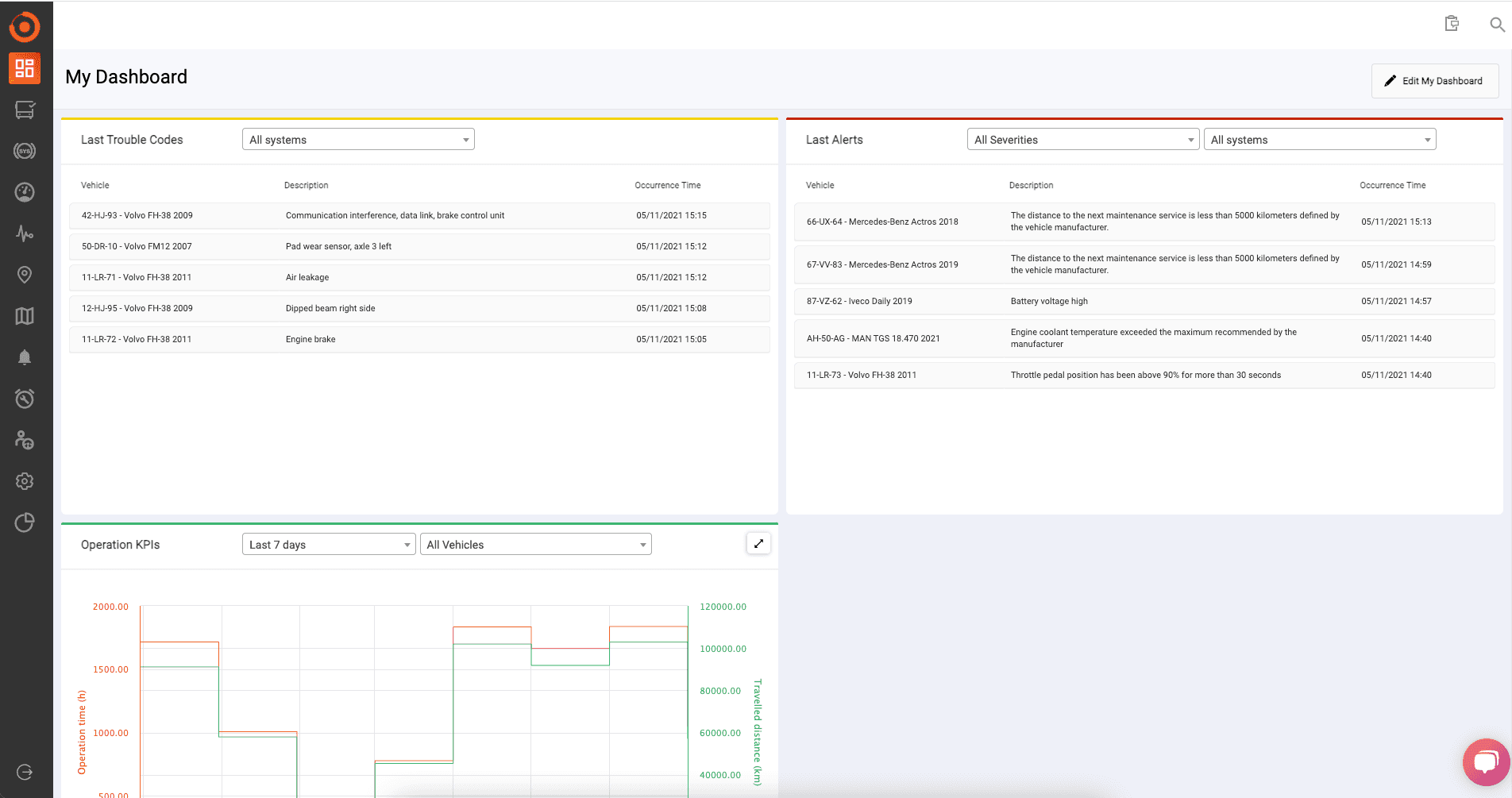Select trouble code row 42-HJ-93 Volvo FH-38
The width and height of the screenshot is (1512, 798).
pos(419,215)
